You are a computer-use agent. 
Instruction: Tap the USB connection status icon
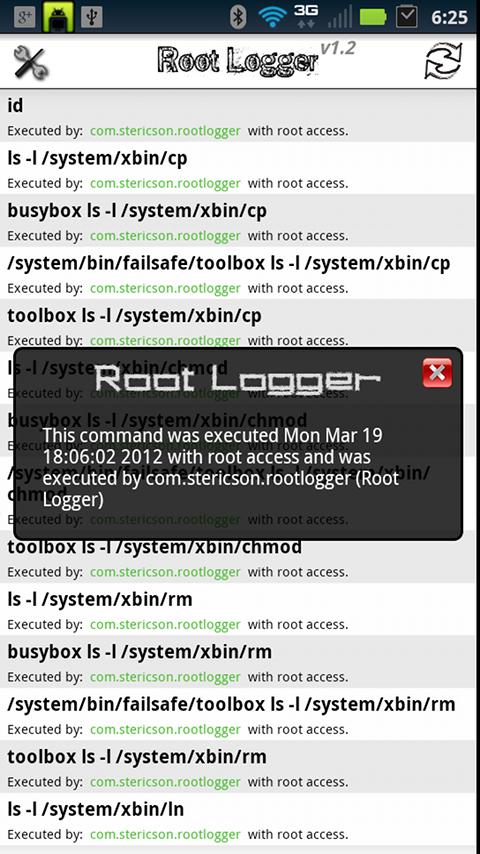click(x=92, y=17)
